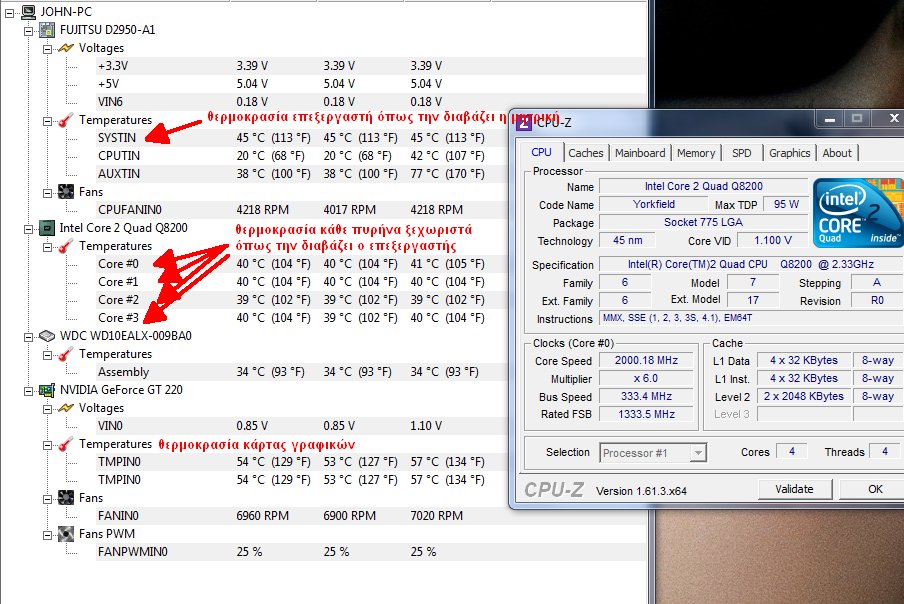Click the Yorkfield code name field
The height and width of the screenshot is (604, 904).
pos(654,204)
